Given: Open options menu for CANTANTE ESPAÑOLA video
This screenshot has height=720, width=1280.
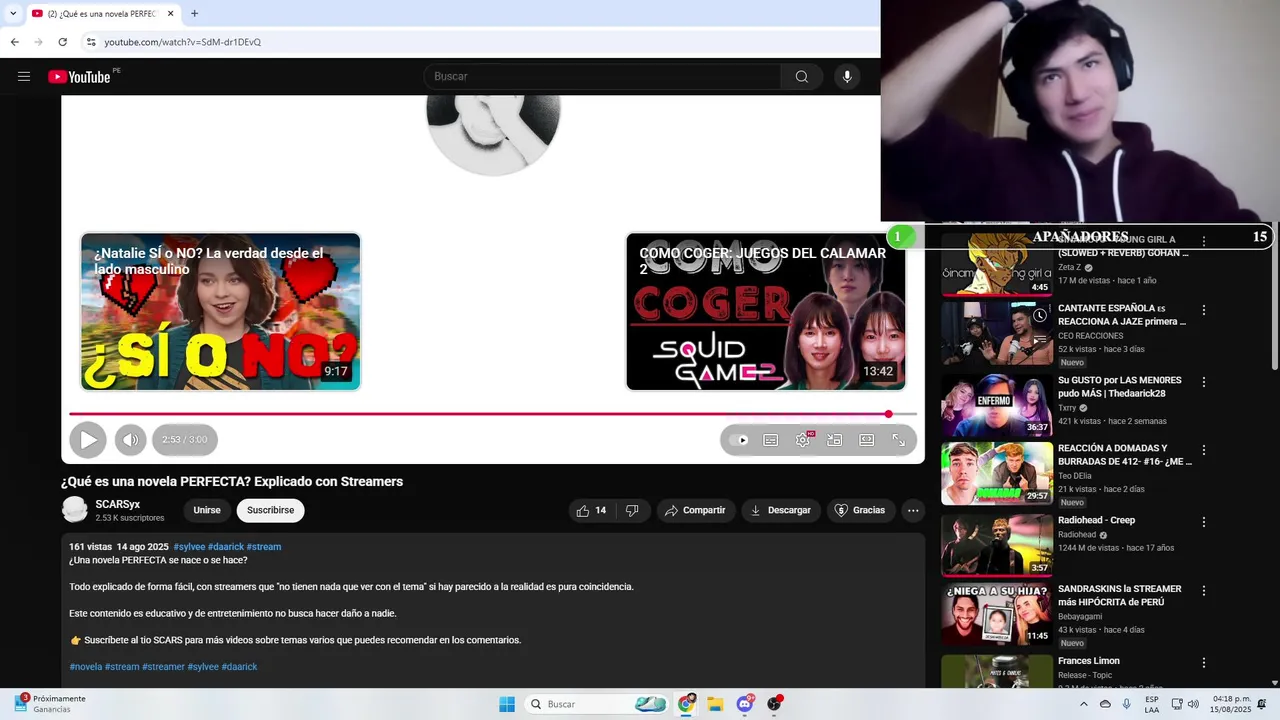Looking at the screenshot, I should tap(1204, 310).
